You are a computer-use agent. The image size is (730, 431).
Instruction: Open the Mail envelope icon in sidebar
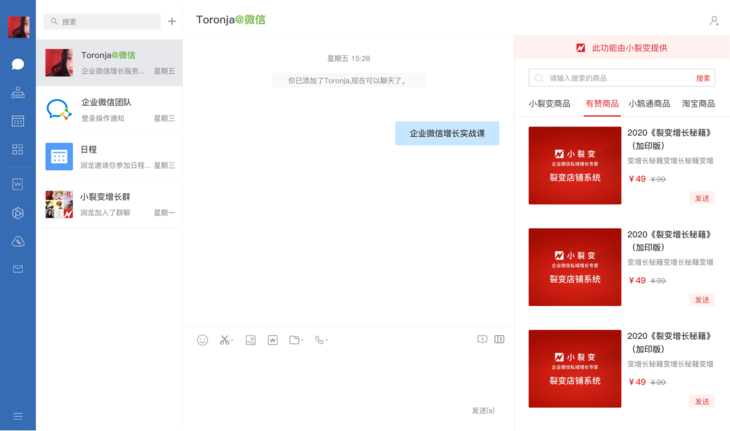coord(18,269)
